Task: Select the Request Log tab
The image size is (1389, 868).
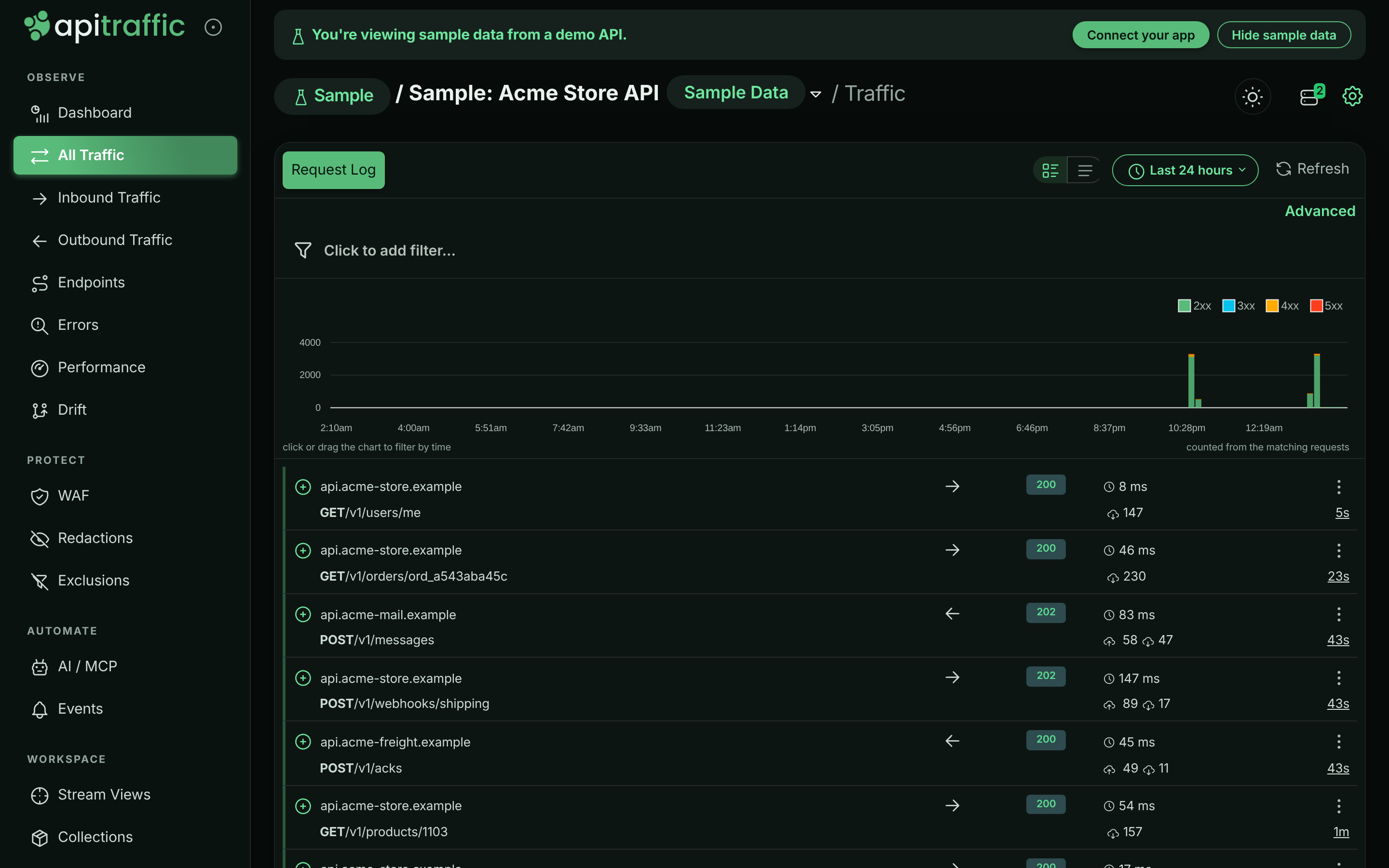Action: point(333,170)
